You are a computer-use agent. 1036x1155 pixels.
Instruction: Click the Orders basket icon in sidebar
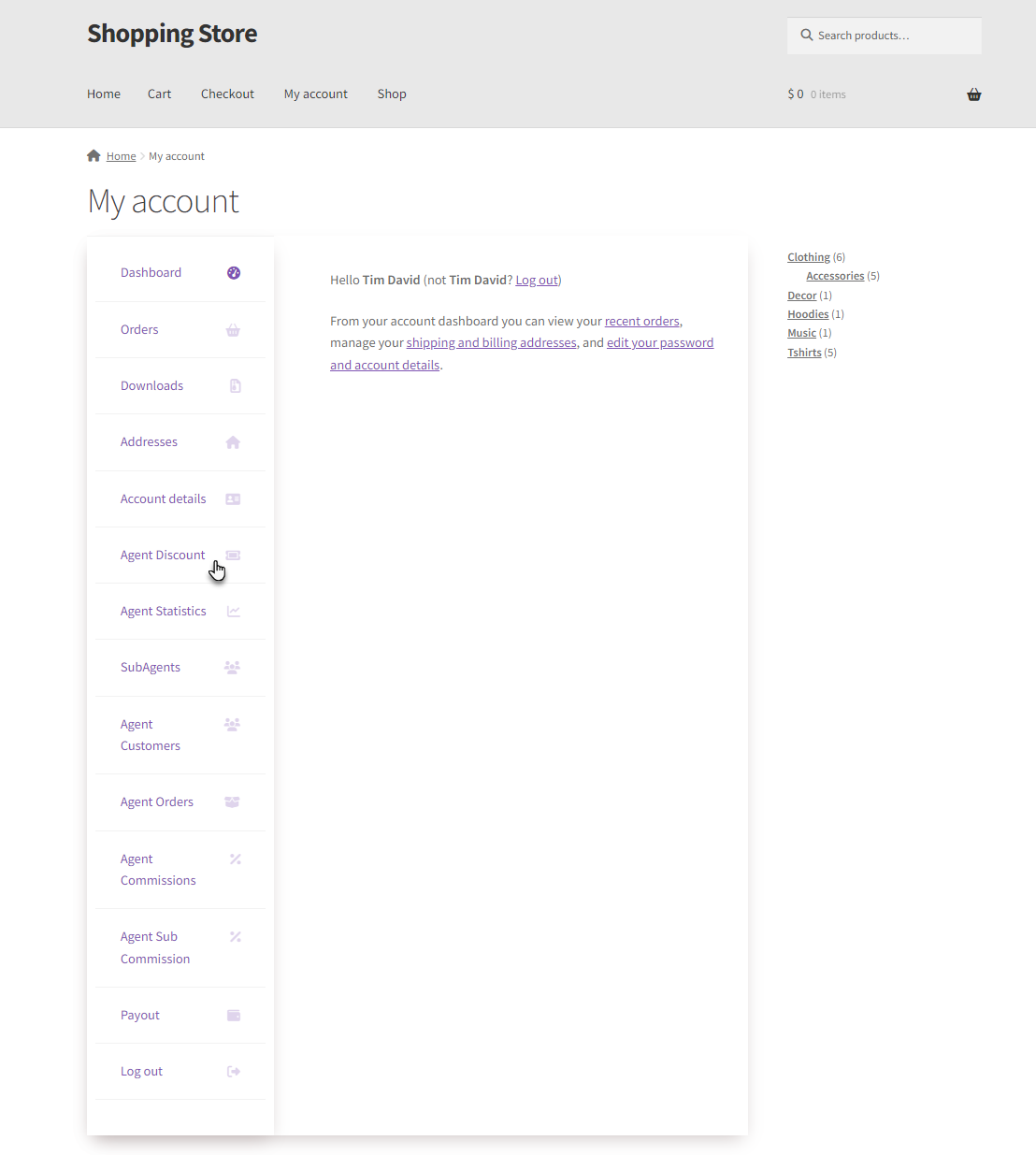pyautogui.click(x=234, y=330)
